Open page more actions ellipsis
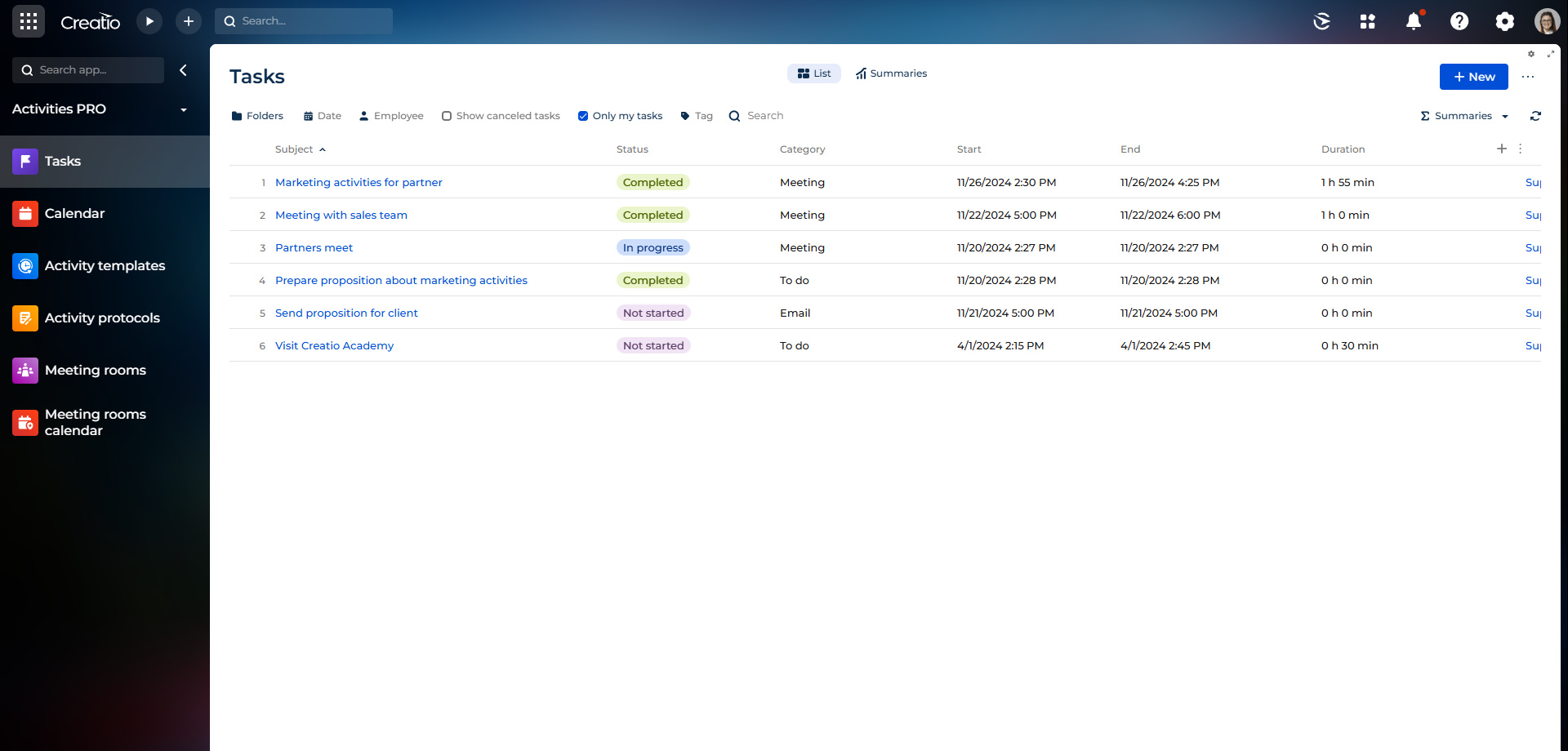Screen dimensions: 1568x751 pos(1528,77)
